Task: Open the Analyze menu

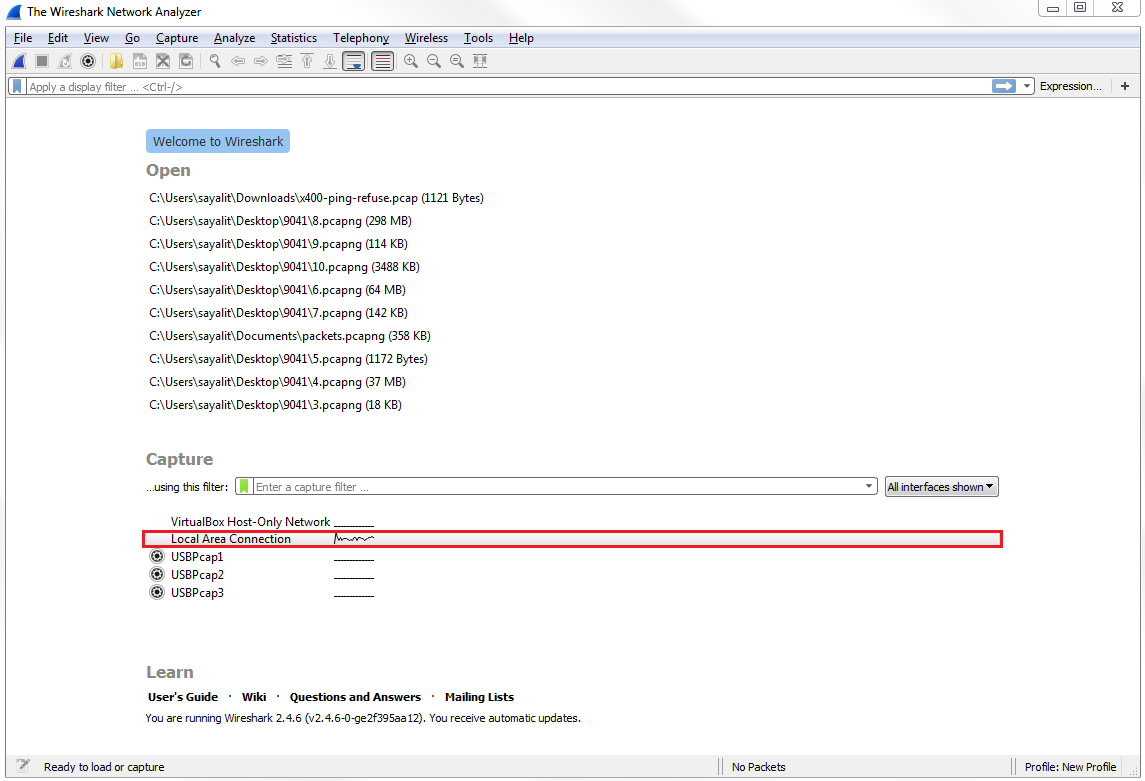Action: tap(234, 38)
